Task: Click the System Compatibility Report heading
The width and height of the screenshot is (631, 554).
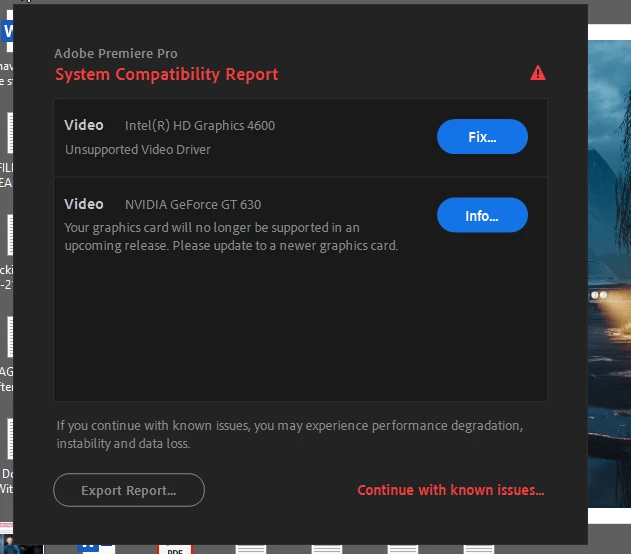Action: click(x=167, y=74)
